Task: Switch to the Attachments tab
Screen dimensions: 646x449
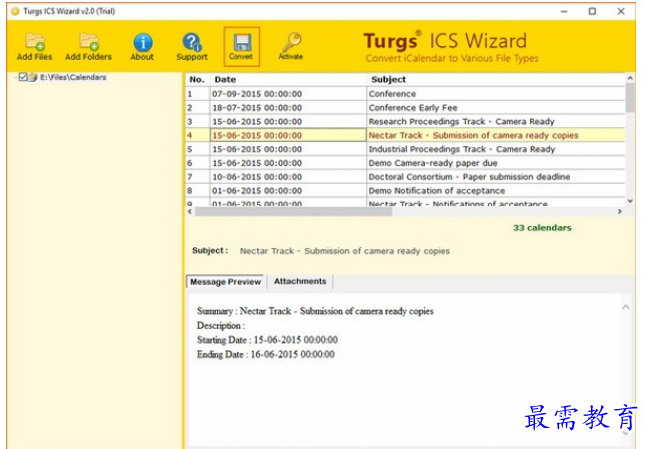Action: pos(300,281)
